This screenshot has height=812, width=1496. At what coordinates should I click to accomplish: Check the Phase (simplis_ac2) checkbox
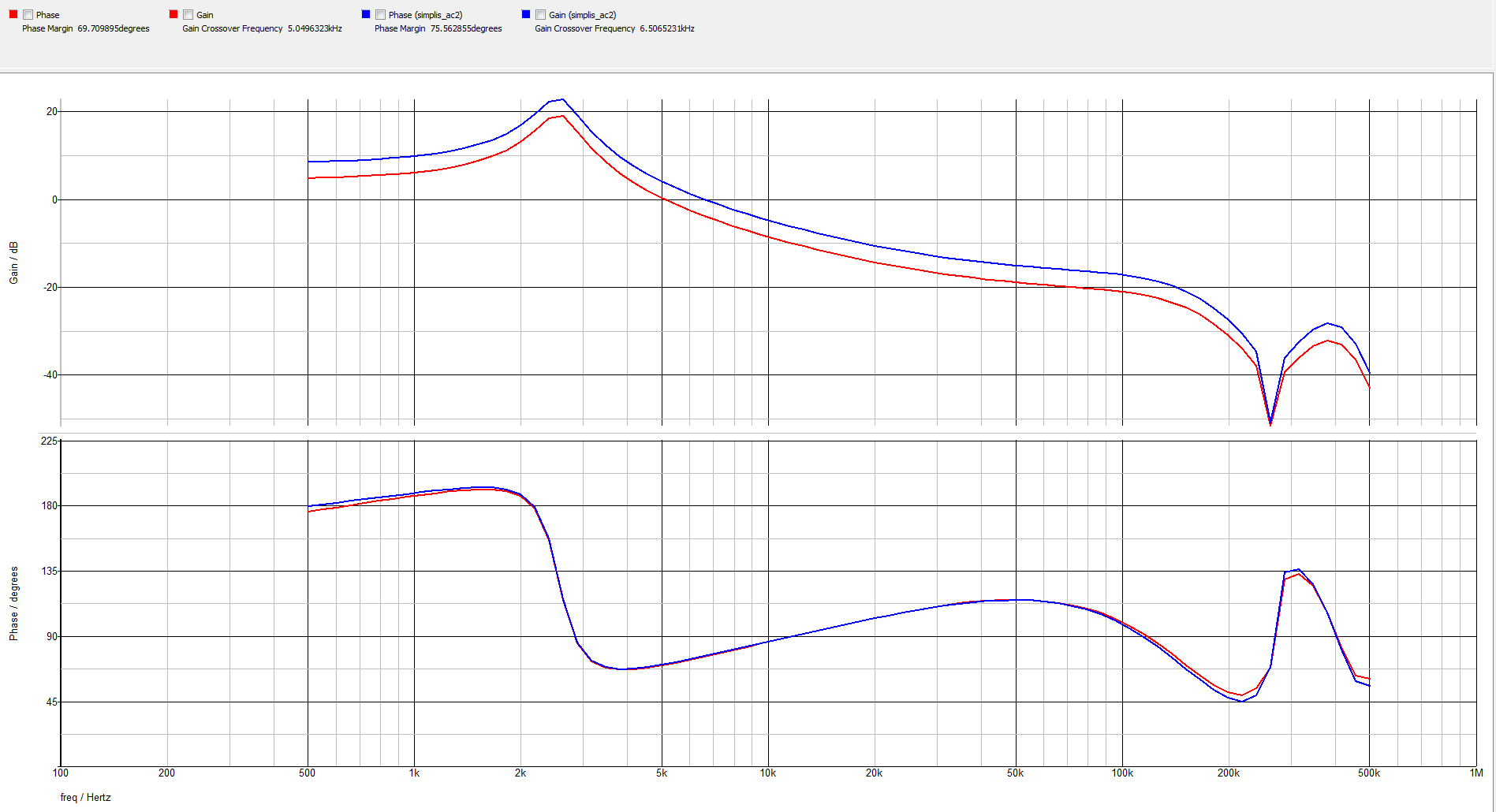coord(380,13)
